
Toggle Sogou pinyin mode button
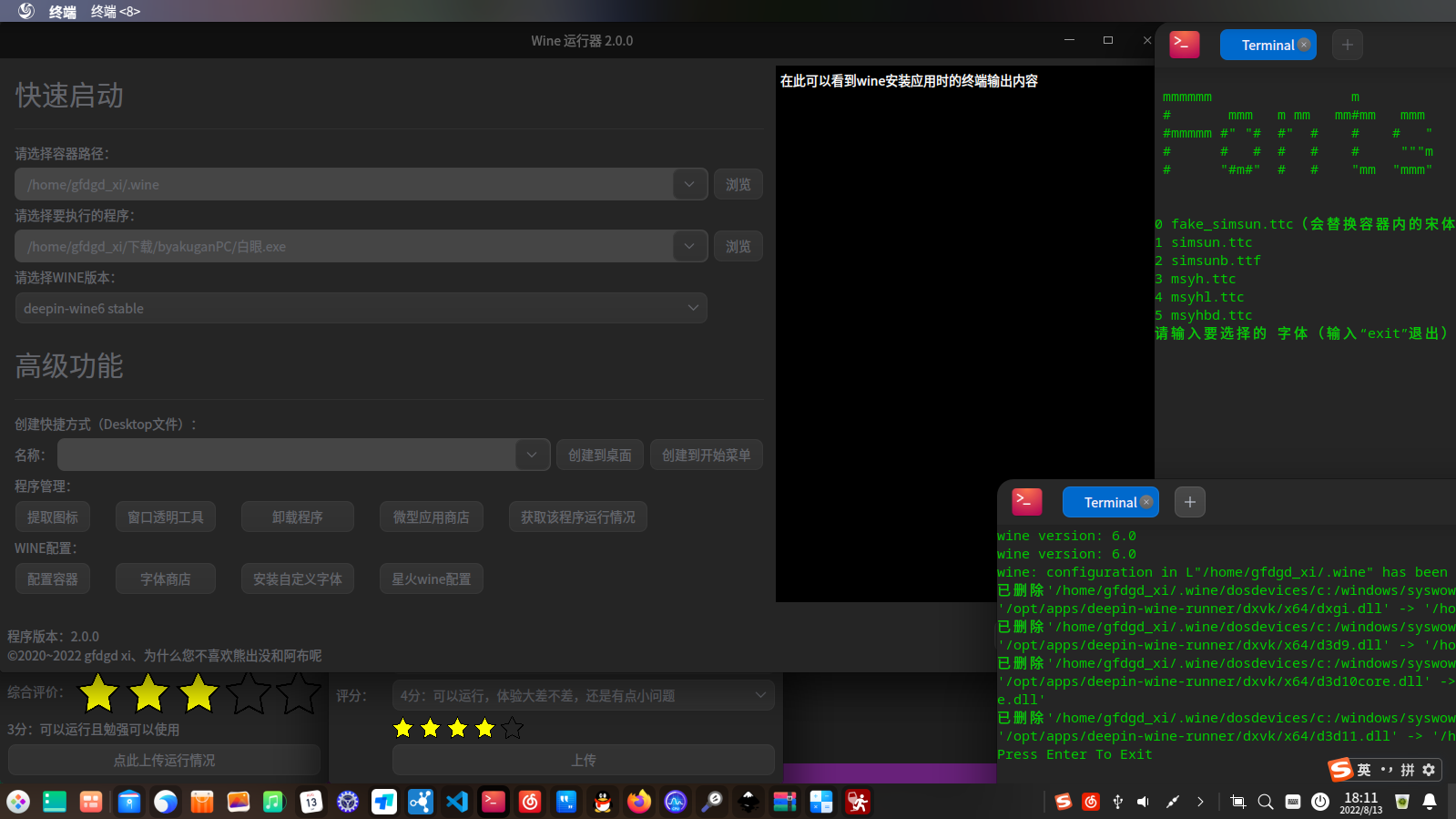click(x=1408, y=770)
